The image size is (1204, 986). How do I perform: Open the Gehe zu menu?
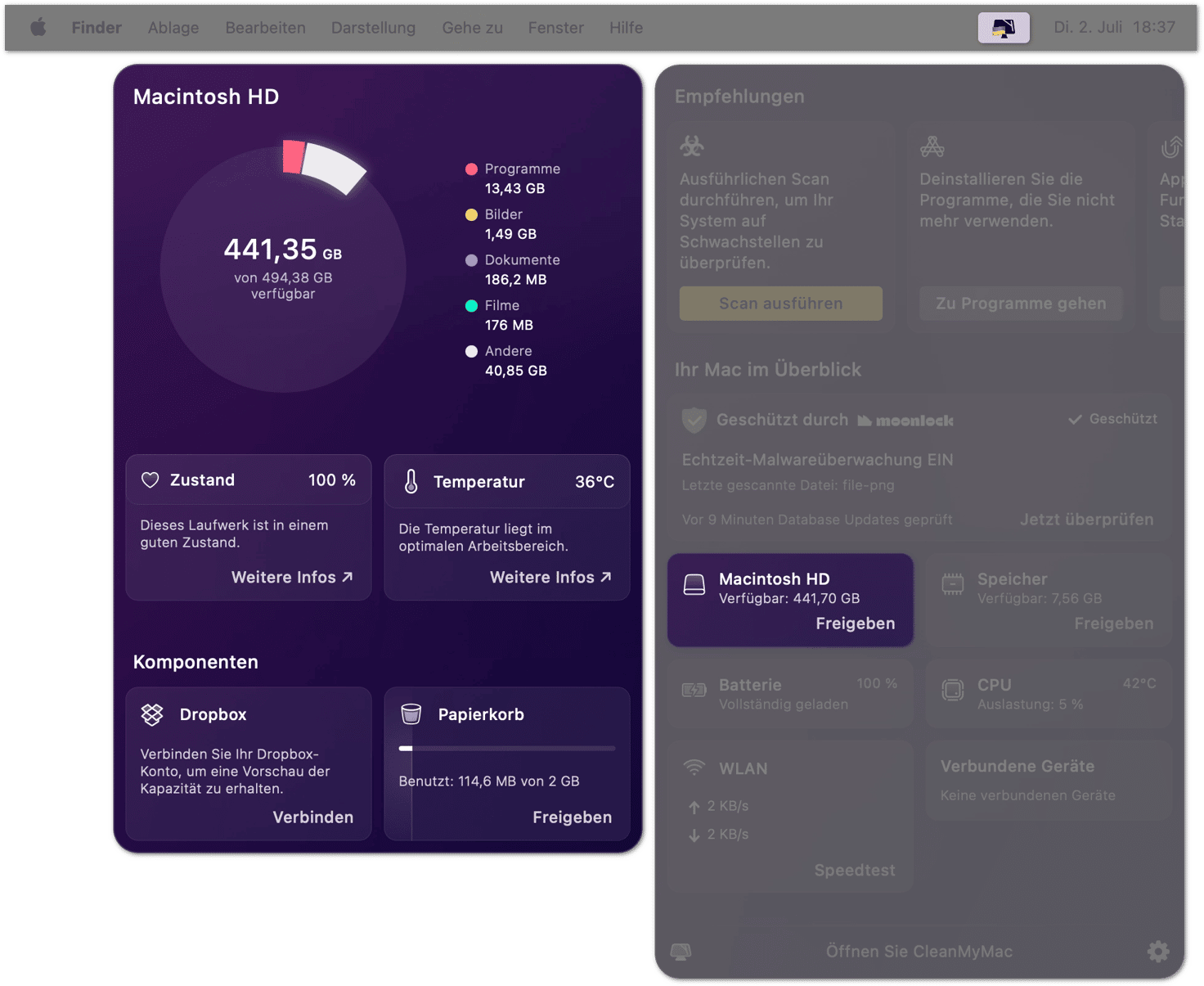[x=473, y=27]
